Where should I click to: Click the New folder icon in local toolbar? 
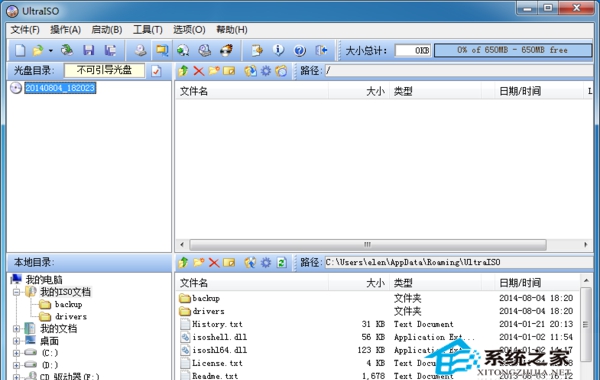(x=199, y=263)
